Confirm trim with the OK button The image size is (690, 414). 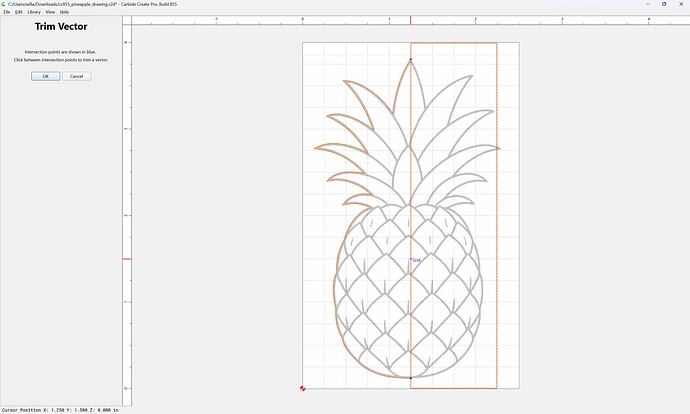pyautogui.click(x=45, y=76)
